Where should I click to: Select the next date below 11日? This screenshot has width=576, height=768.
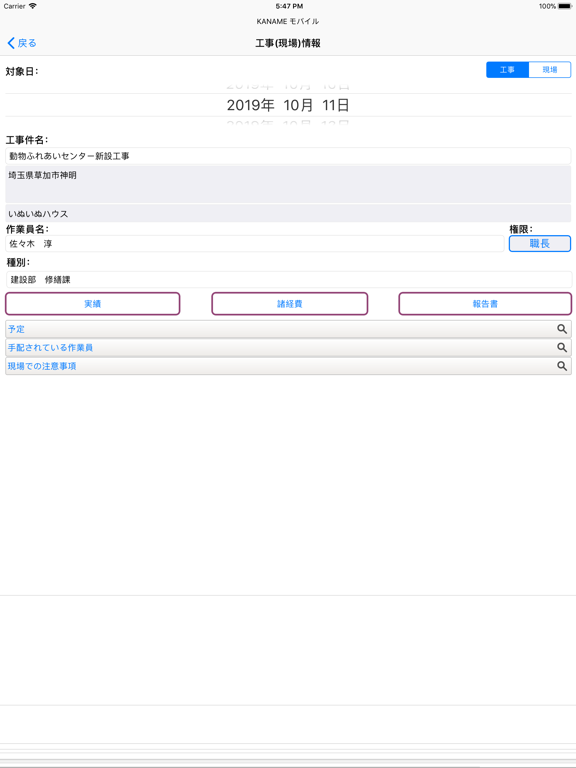pos(288,122)
